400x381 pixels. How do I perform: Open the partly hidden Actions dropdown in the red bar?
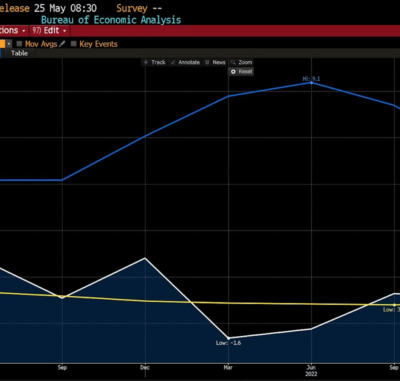13,31
